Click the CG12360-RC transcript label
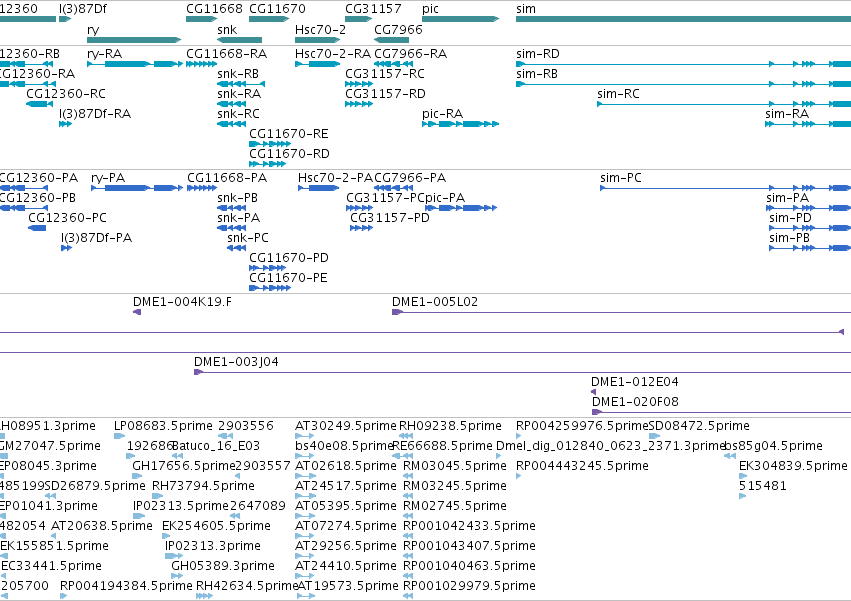This screenshot has height=601, width=851. point(66,94)
